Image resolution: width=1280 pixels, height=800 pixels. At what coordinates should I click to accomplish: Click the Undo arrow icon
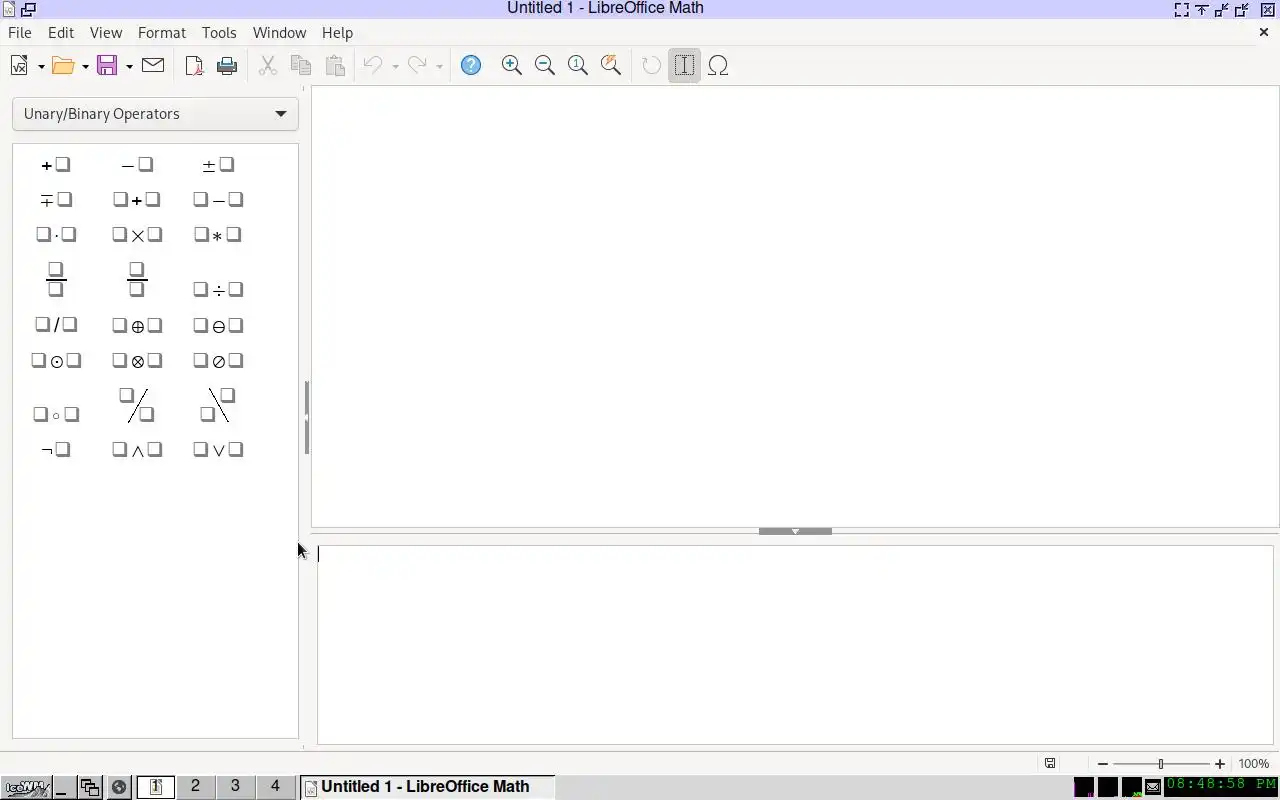pos(373,66)
